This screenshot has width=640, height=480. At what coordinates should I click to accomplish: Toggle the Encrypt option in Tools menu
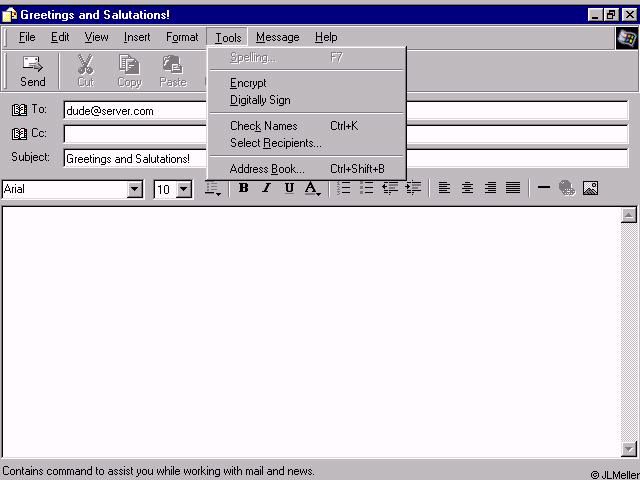[248, 83]
